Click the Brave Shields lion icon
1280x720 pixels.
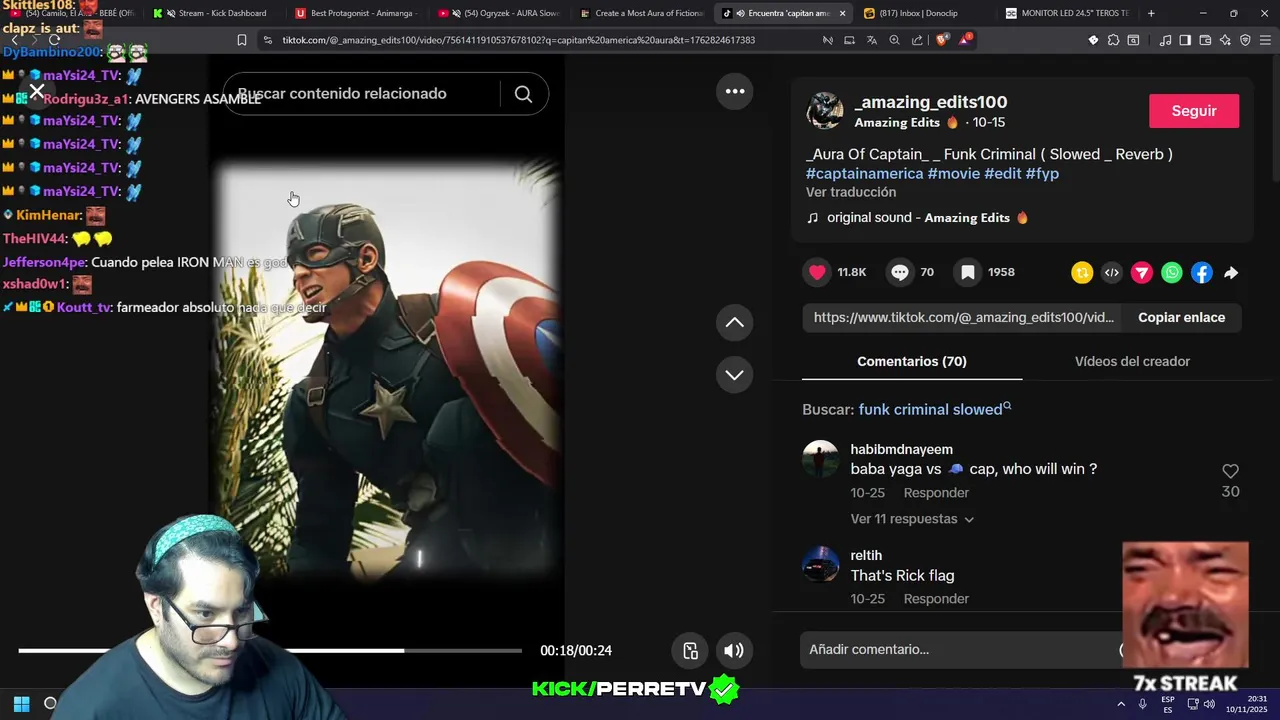942,40
